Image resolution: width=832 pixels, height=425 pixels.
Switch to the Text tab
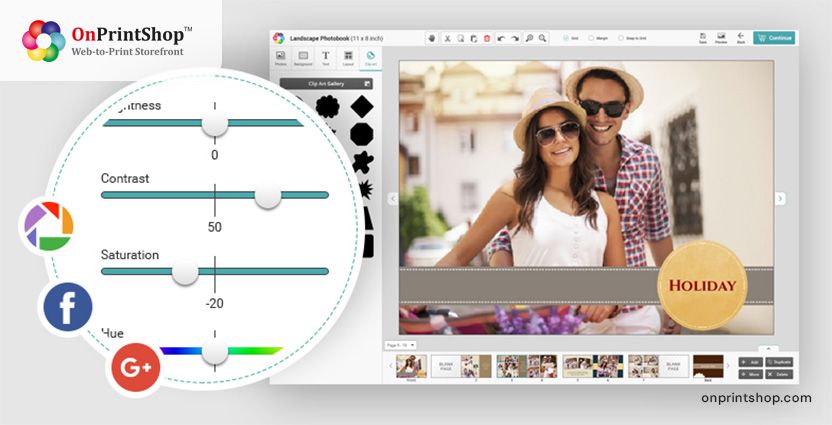[x=325, y=57]
